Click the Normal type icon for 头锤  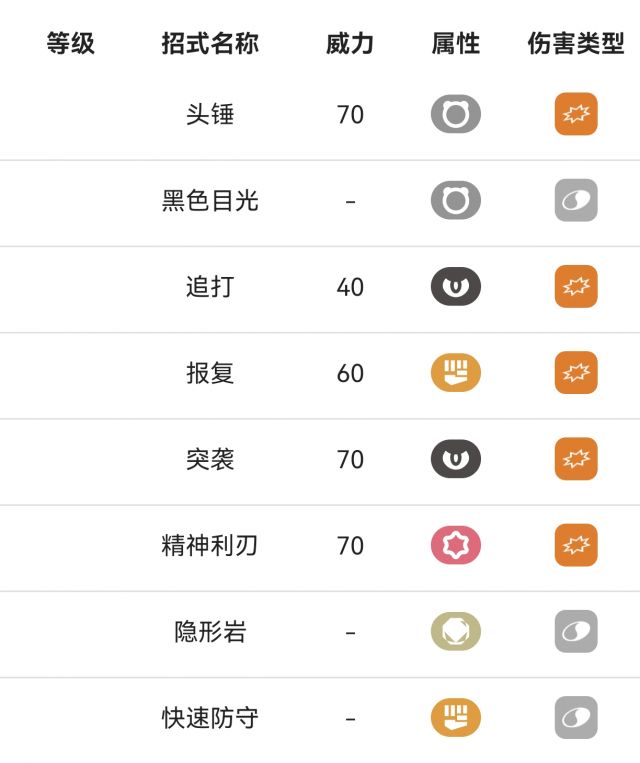456,114
